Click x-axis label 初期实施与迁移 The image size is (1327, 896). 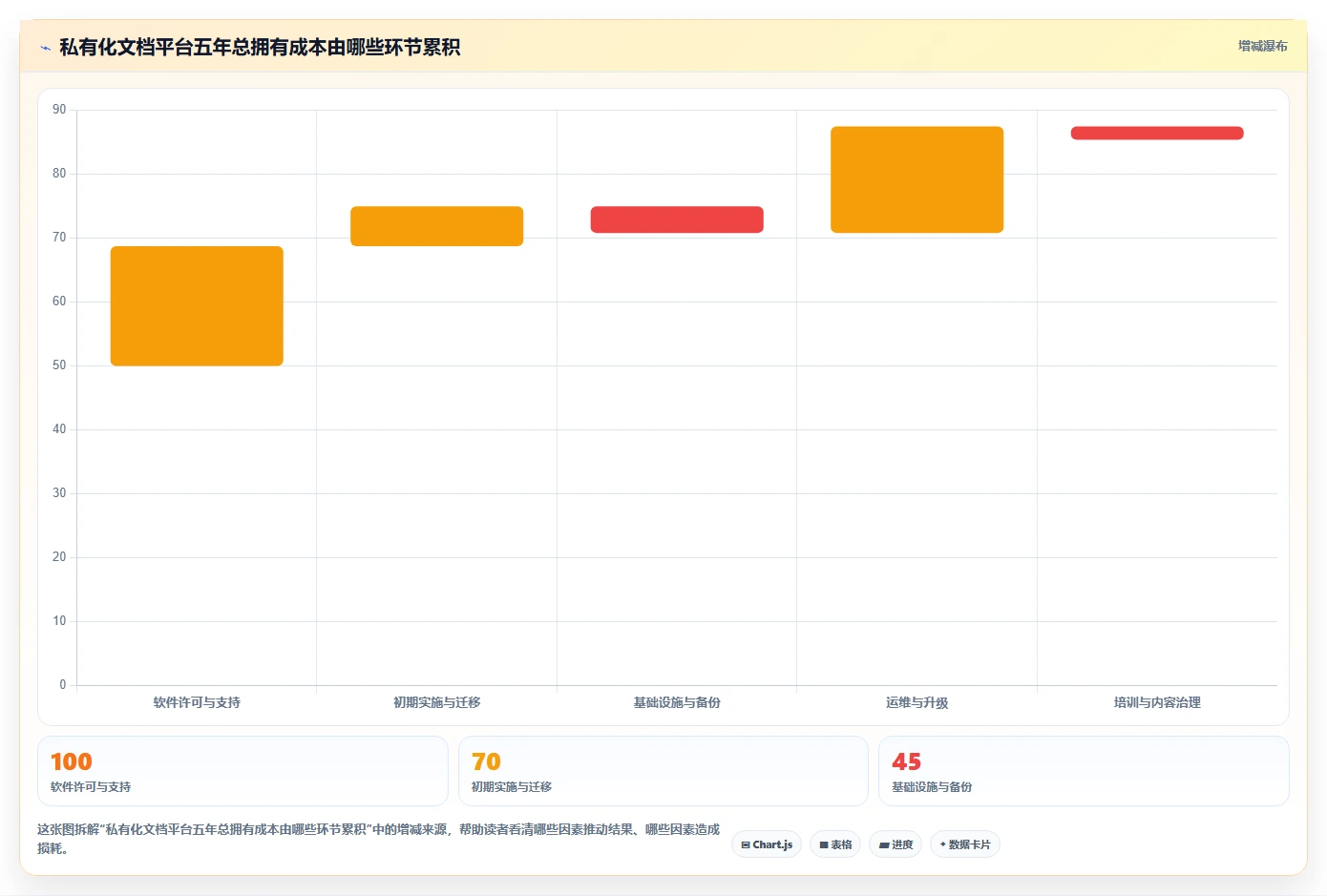(436, 702)
